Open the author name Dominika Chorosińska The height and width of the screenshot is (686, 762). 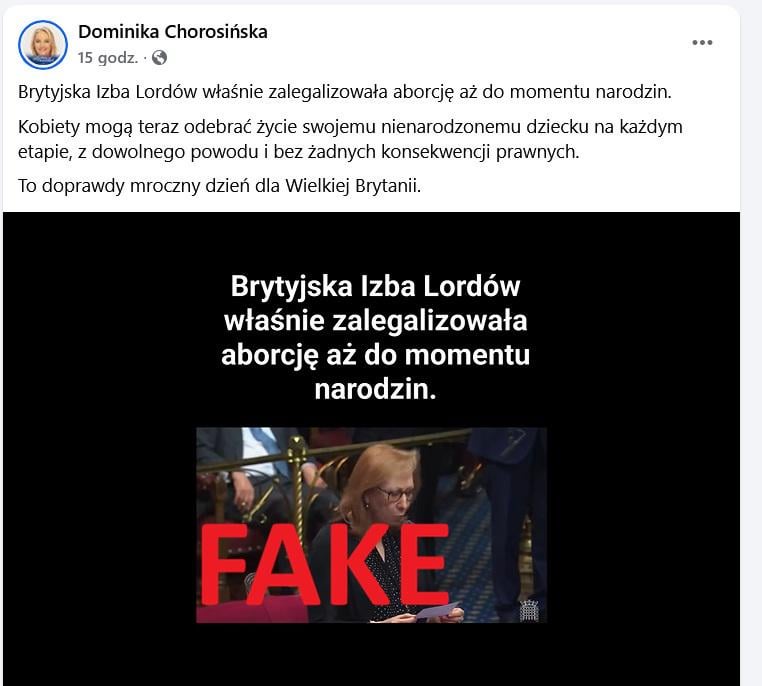[173, 32]
